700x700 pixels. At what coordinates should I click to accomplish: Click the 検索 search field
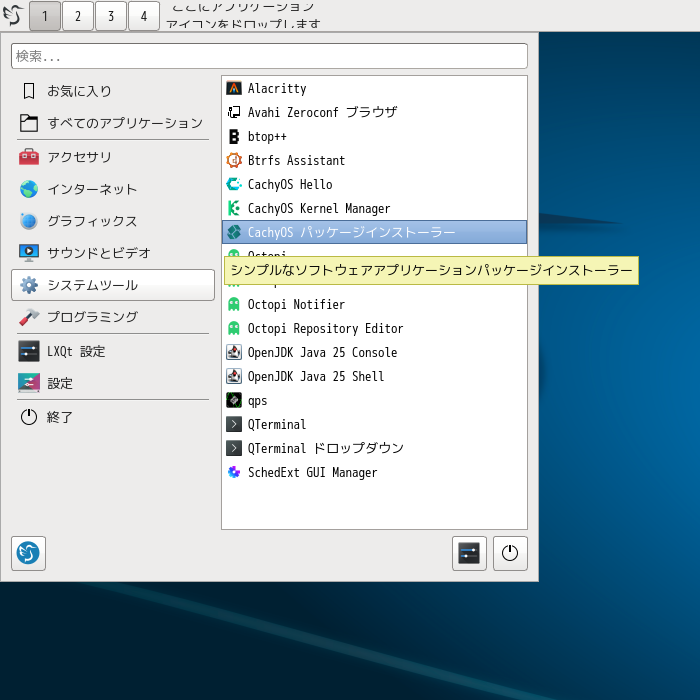269,56
